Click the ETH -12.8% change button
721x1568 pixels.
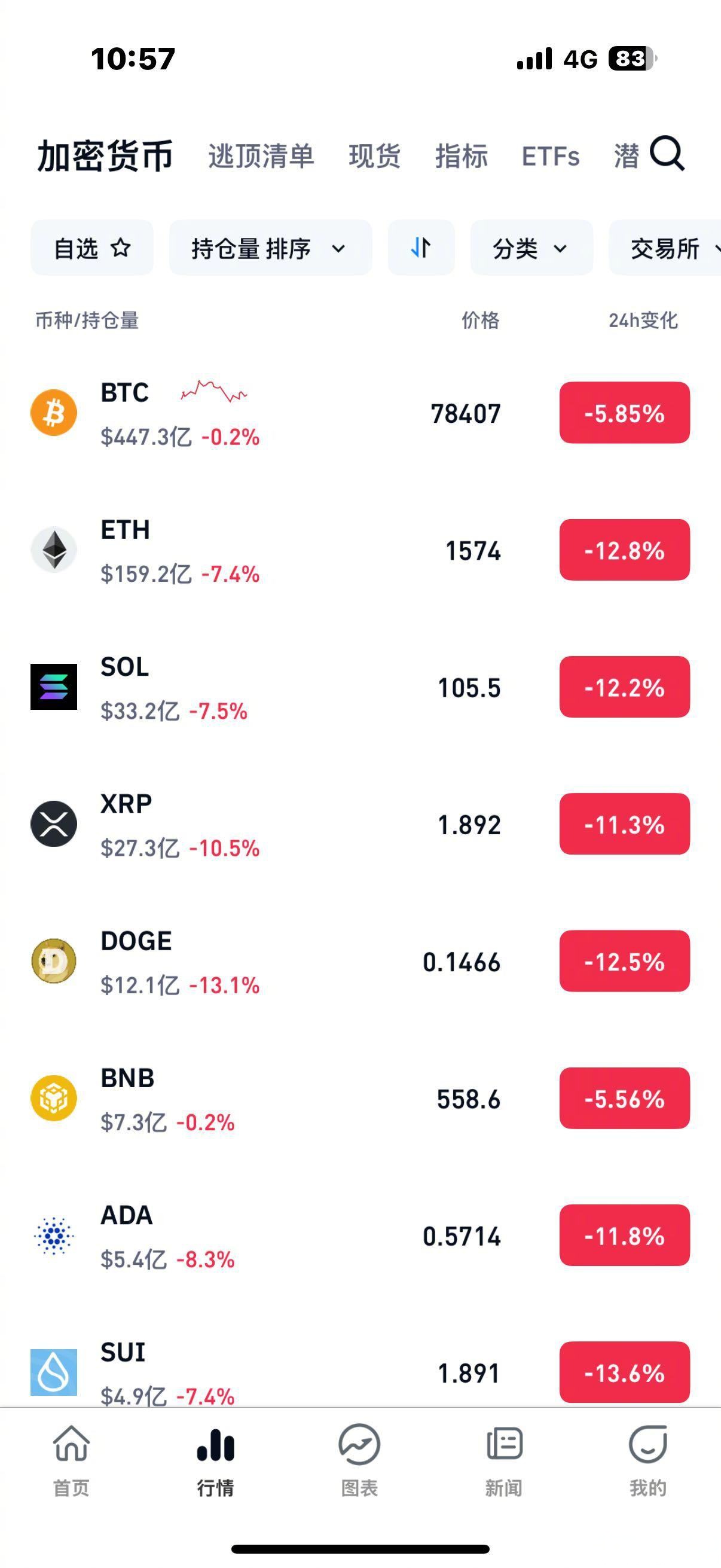pyautogui.click(x=624, y=550)
